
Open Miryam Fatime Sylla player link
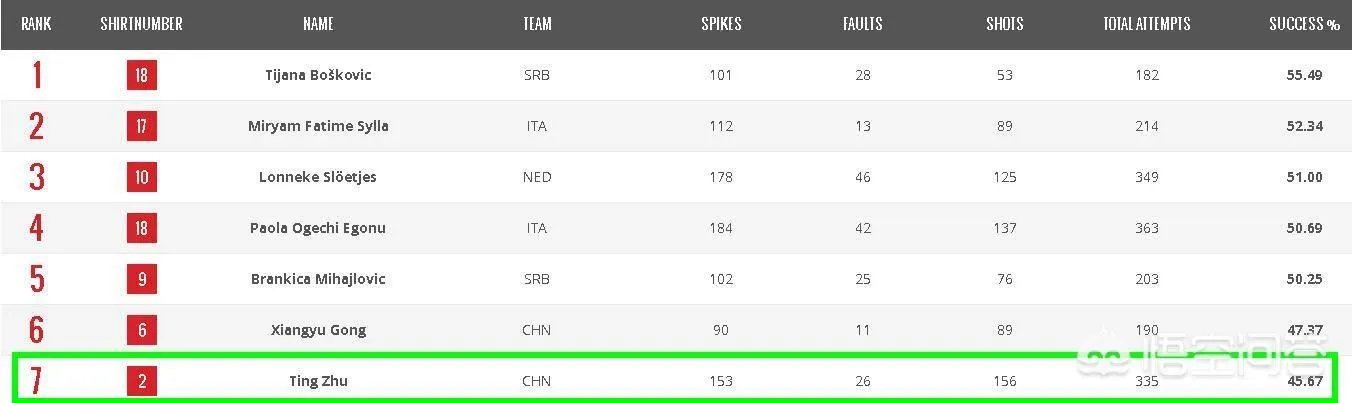pyautogui.click(x=318, y=126)
